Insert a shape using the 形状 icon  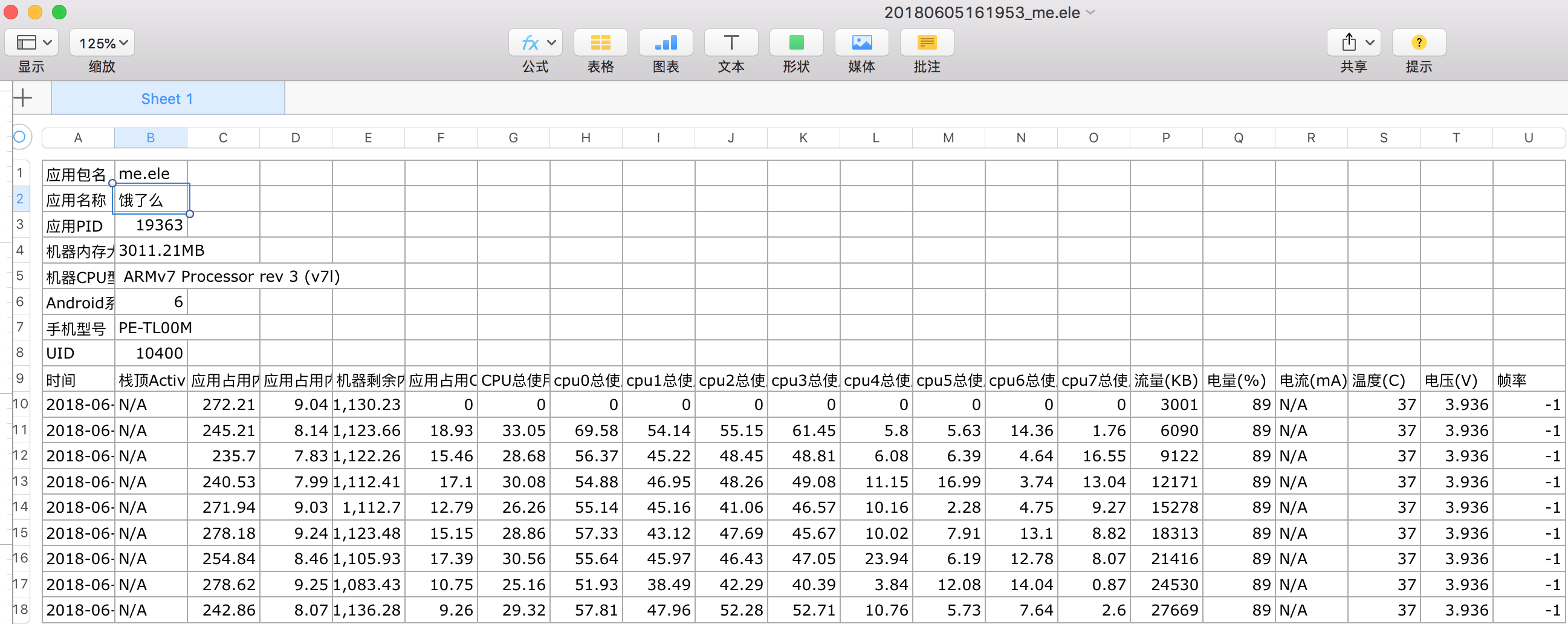pos(796,42)
